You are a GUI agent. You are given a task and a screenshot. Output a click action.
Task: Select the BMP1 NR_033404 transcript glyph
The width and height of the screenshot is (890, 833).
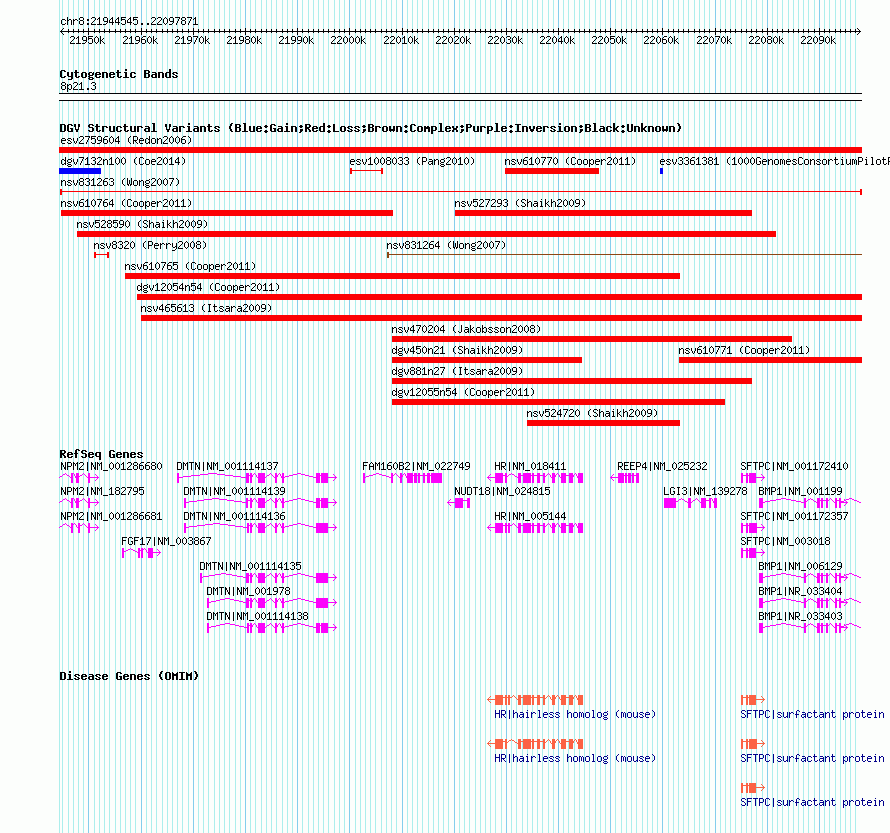tap(810, 603)
